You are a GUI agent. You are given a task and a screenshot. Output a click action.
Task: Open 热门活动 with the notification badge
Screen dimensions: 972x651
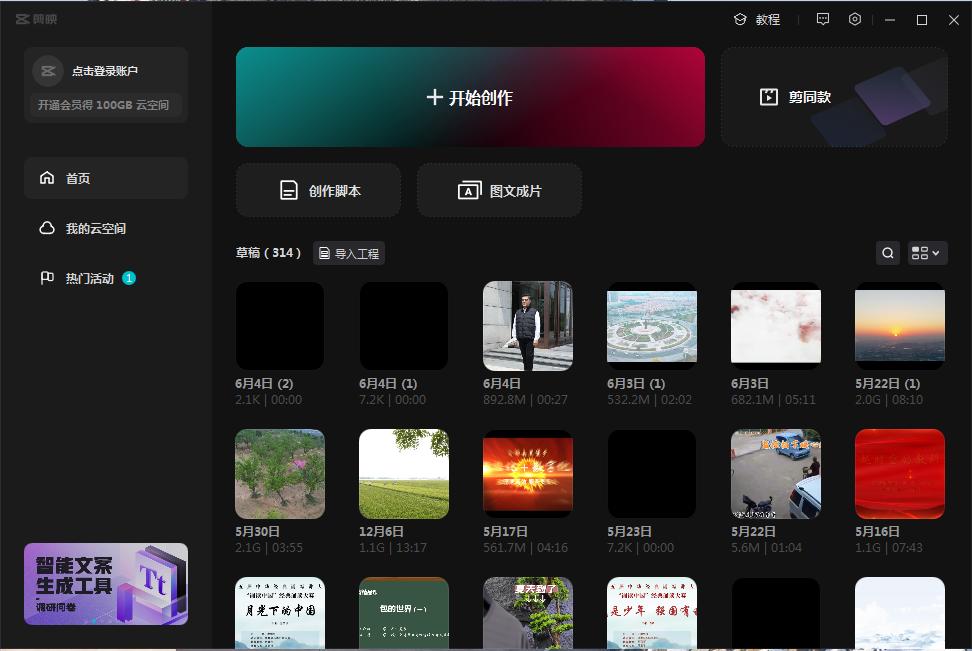95,278
